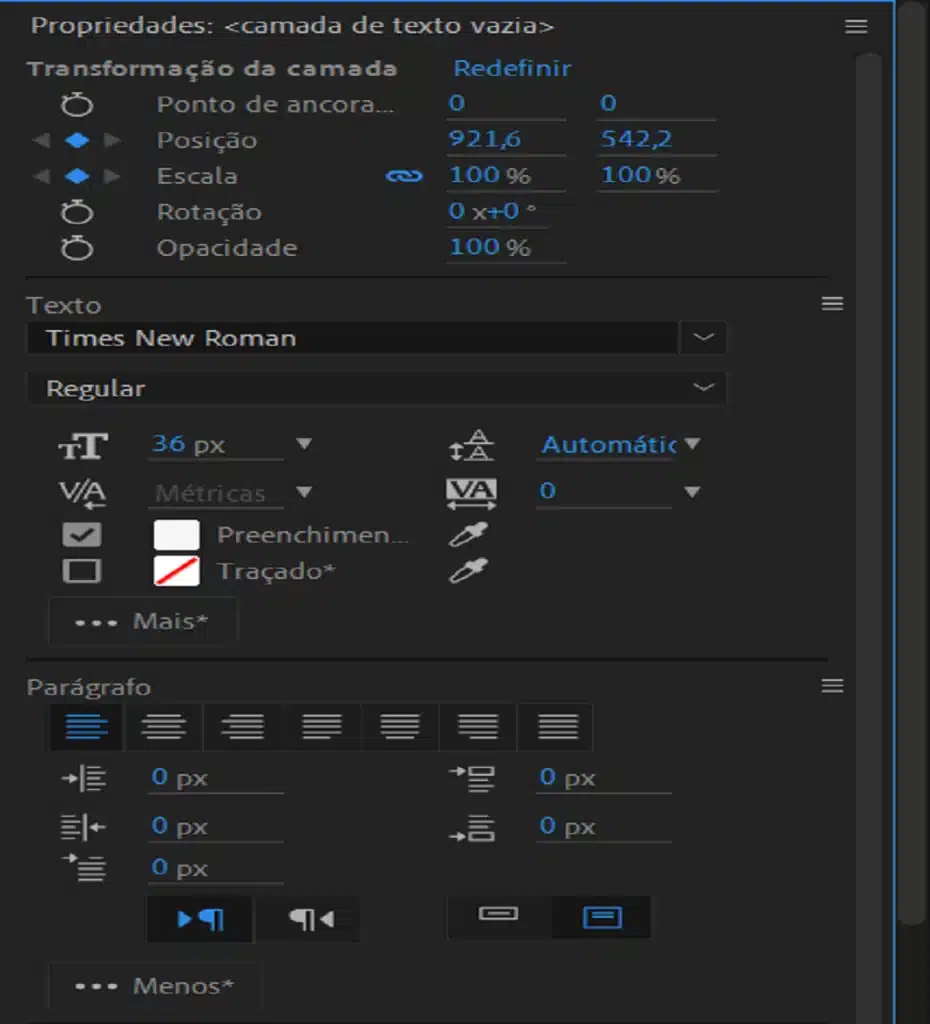
Task: Click the white Preenchimento color swatch
Action: (x=176, y=535)
